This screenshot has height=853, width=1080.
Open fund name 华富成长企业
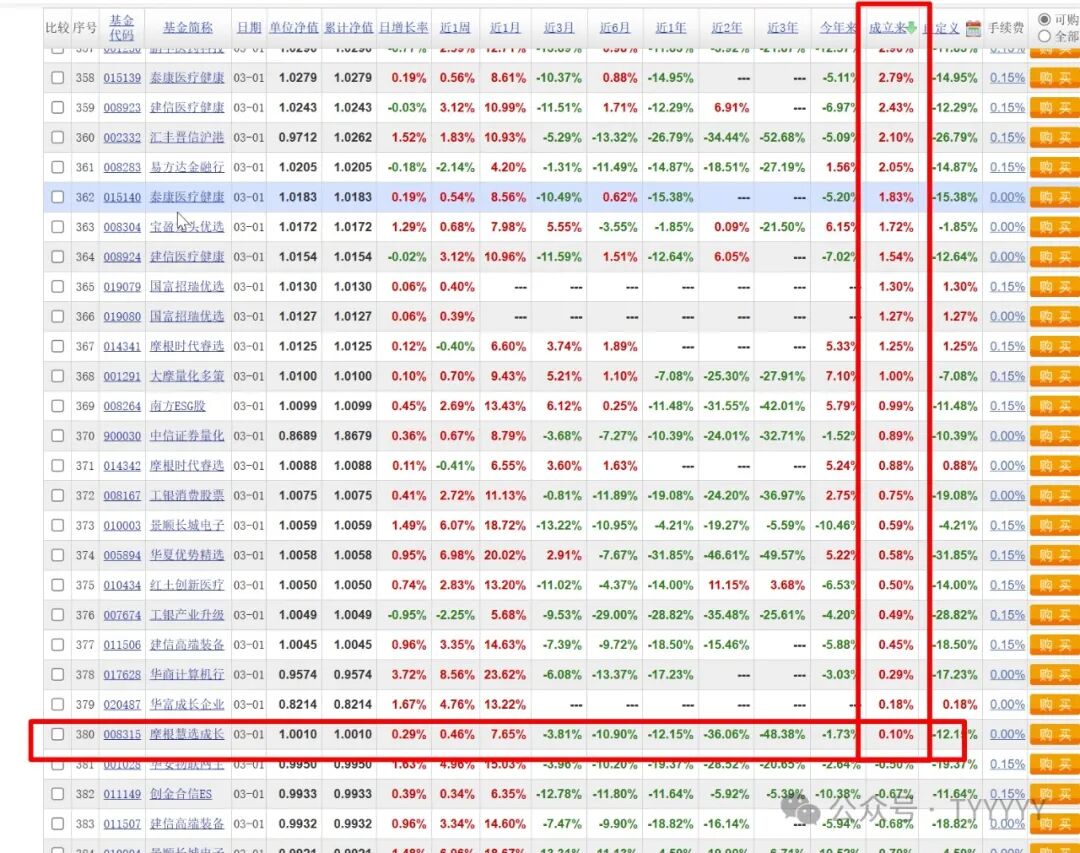click(x=187, y=704)
